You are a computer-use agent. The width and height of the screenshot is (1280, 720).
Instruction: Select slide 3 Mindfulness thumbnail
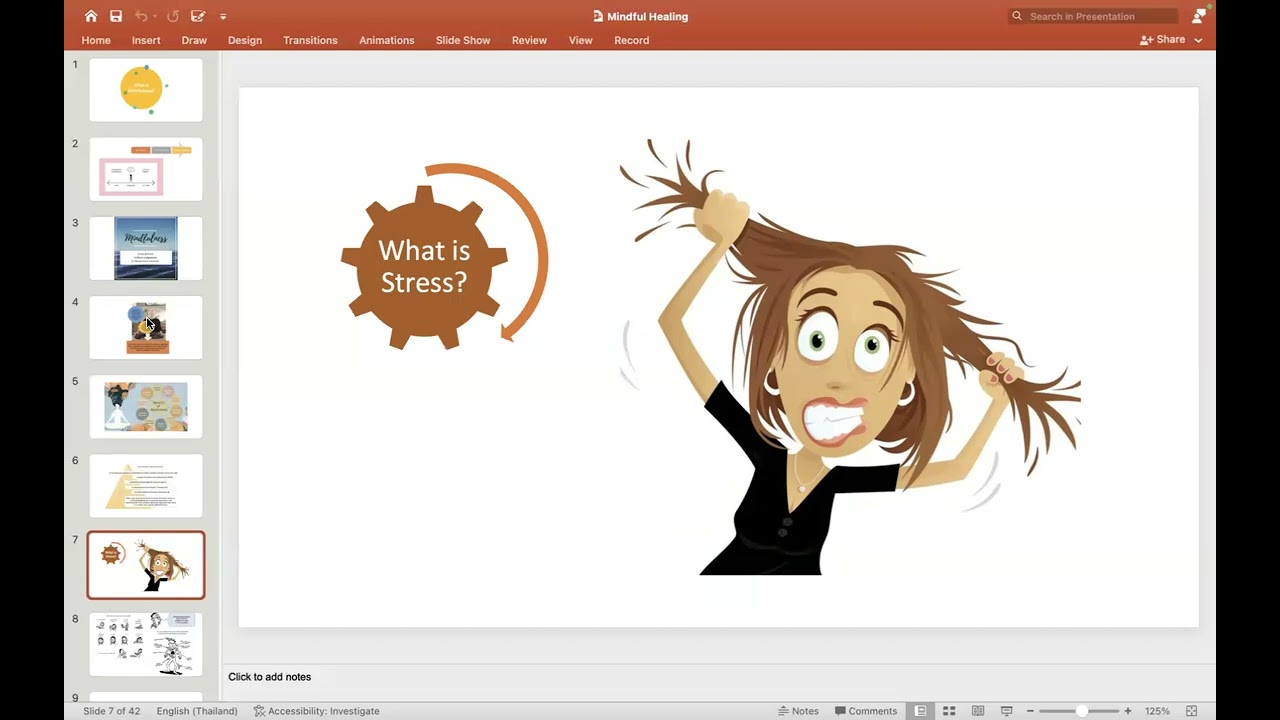[x=146, y=248]
